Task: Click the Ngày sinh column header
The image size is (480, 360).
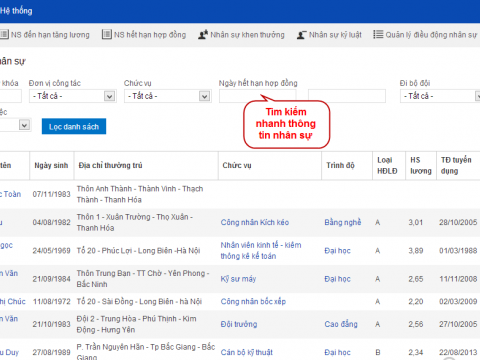Action: tap(51, 165)
